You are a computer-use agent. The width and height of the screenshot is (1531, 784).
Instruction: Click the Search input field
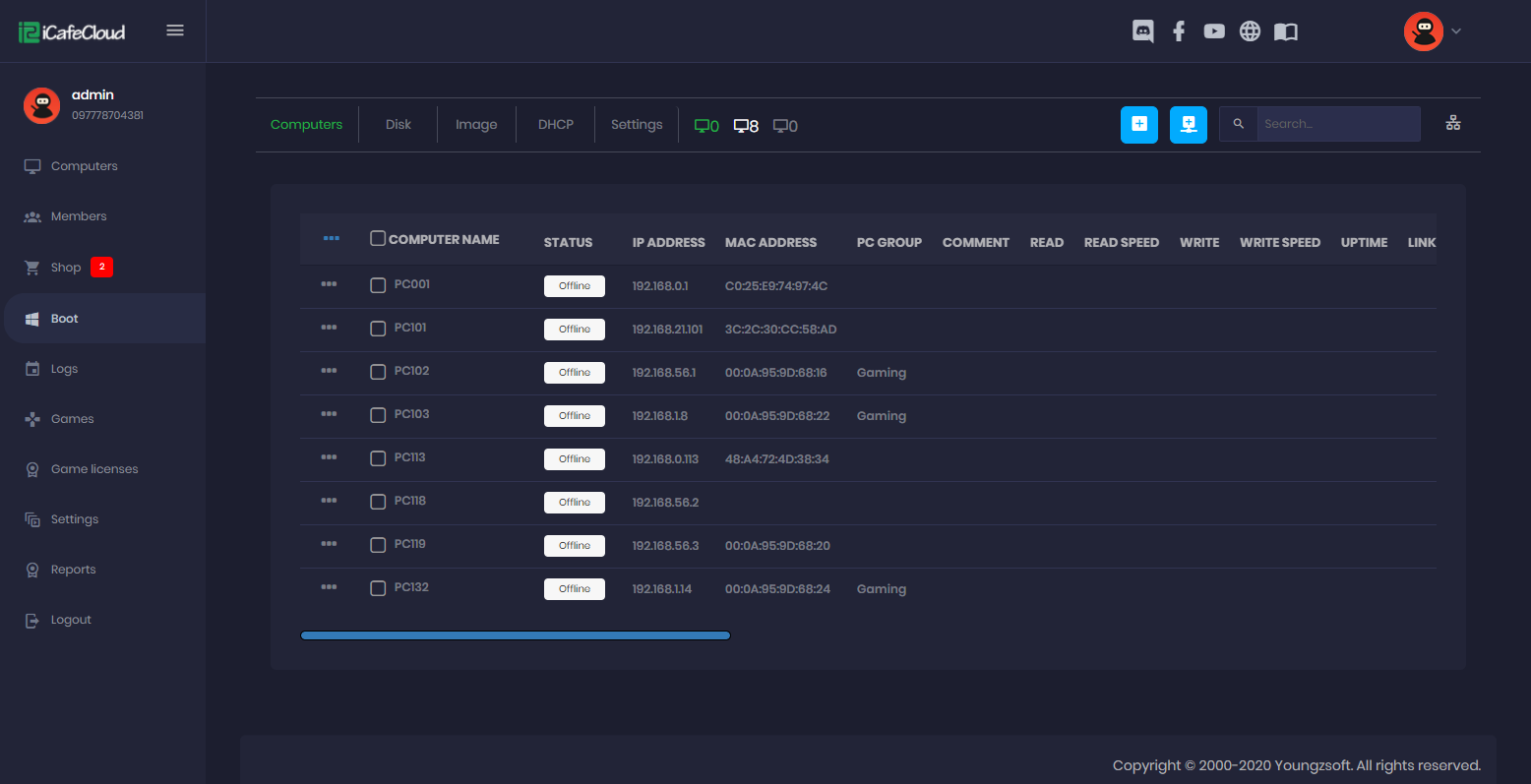coord(1337,124)
